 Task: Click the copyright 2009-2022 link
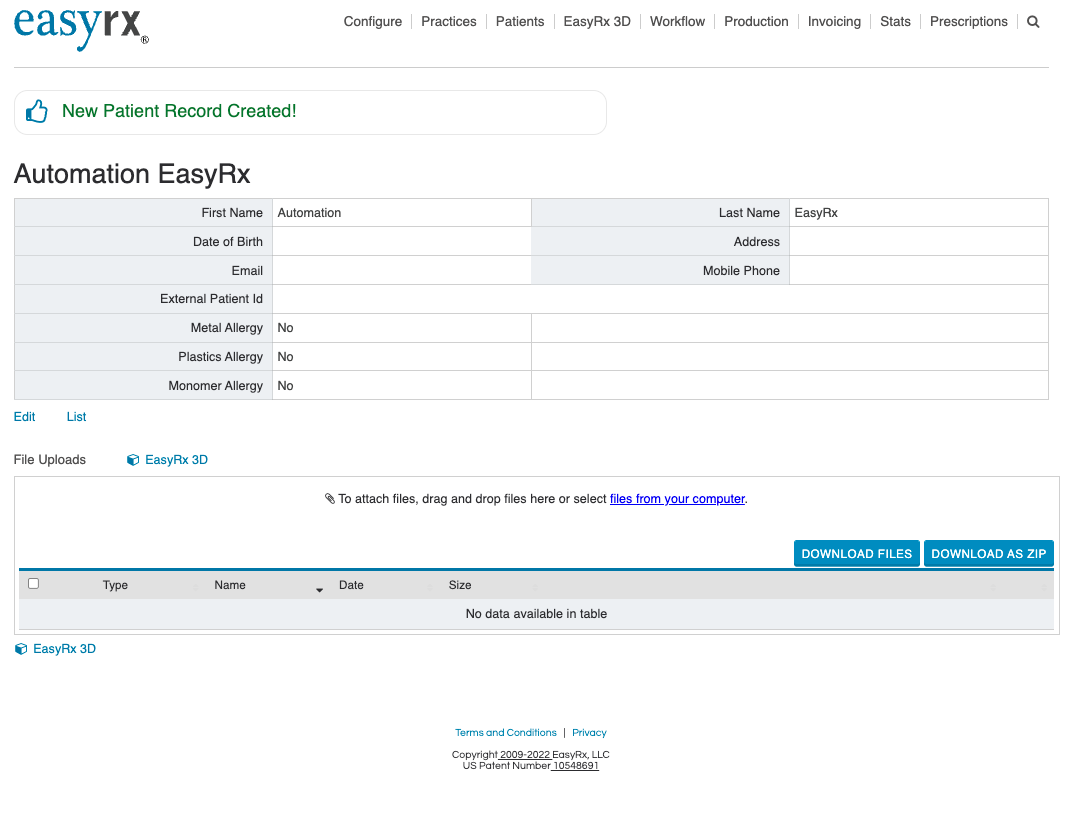pos(524,755)
